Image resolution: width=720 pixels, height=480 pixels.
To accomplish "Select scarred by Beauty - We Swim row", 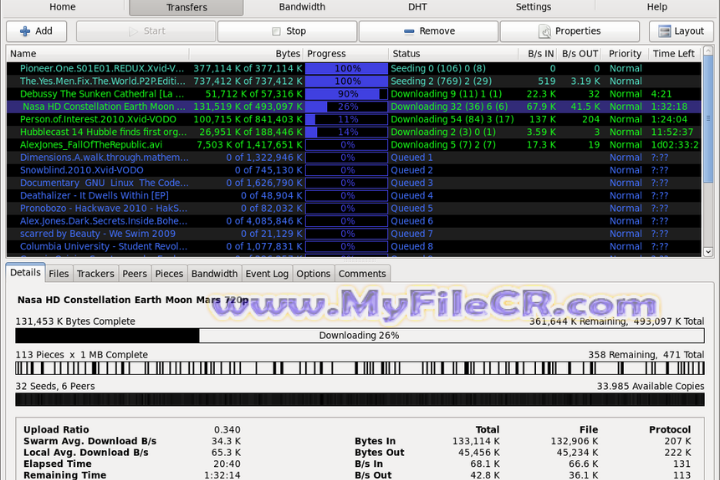I will point(354,234).
